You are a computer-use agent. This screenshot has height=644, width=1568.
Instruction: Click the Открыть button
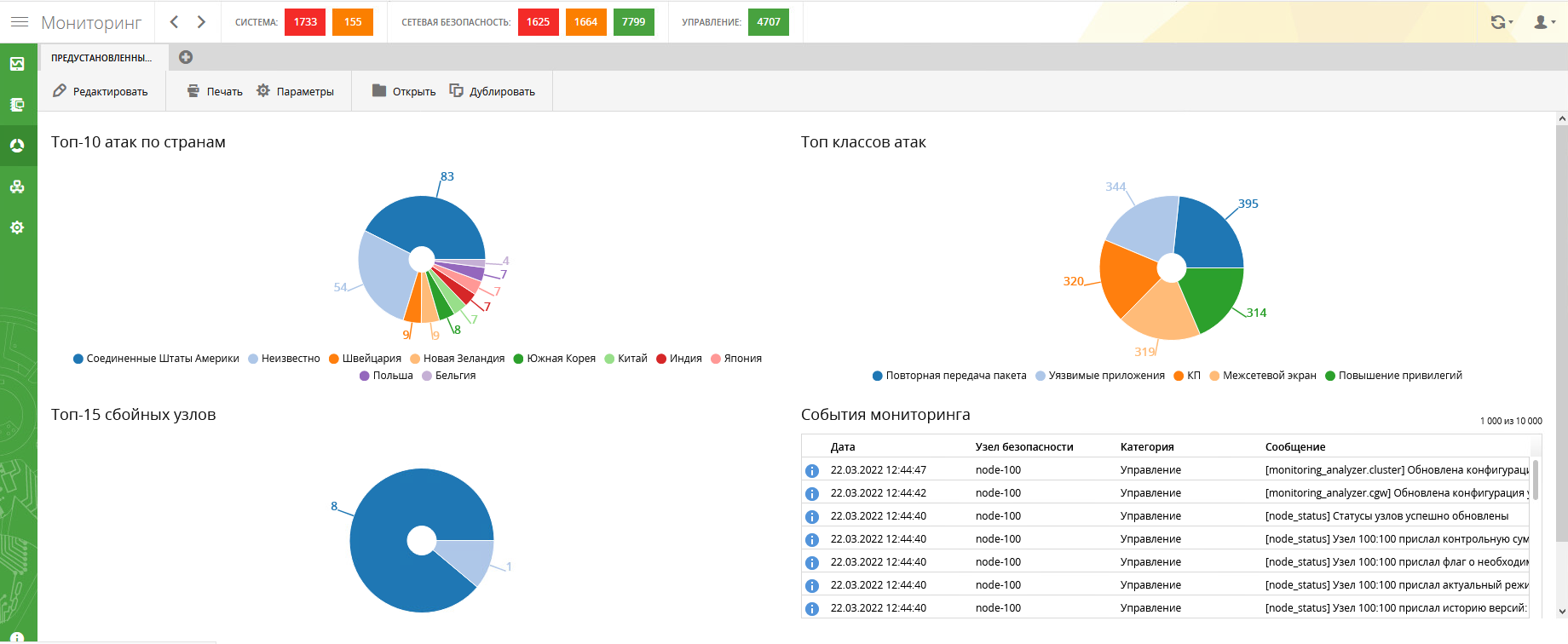click(404, 91)
